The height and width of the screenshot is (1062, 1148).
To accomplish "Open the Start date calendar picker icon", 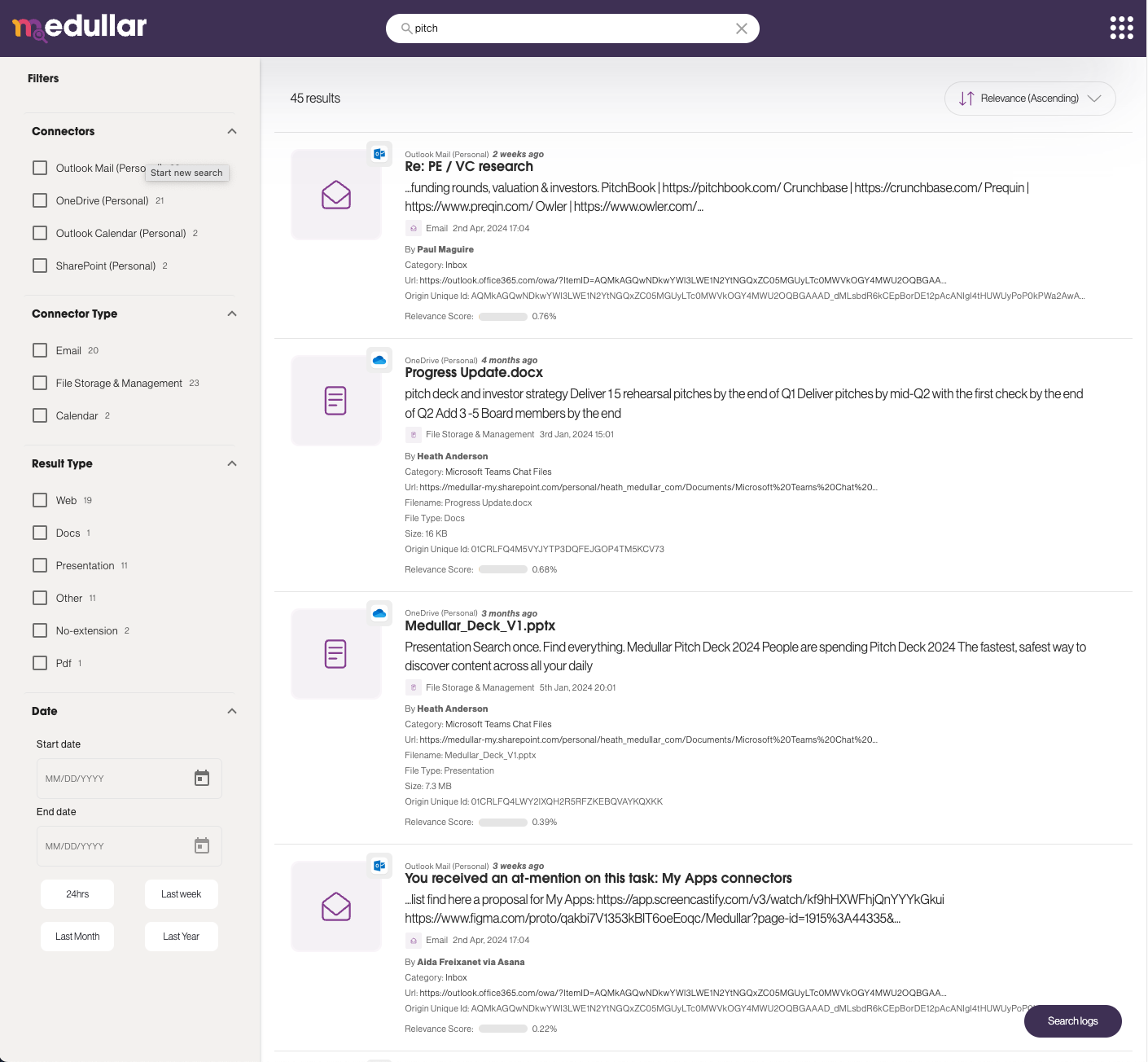I will (x=202, y=778).
